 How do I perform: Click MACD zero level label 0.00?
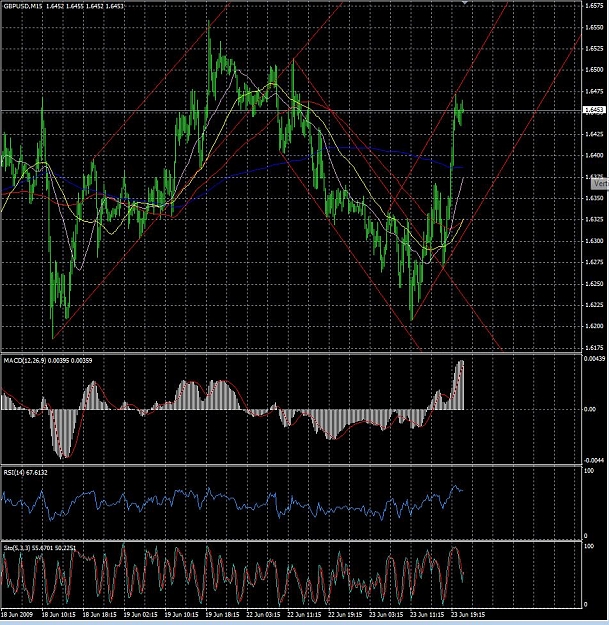point(589,409)
